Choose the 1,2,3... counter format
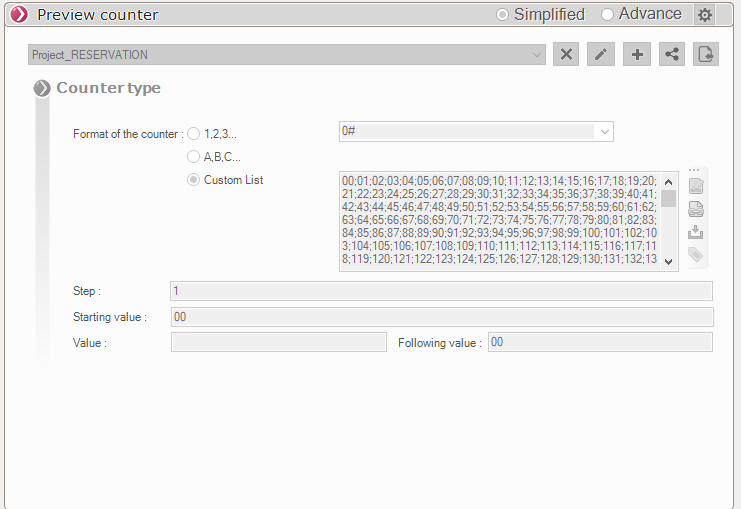 point(194,134)
